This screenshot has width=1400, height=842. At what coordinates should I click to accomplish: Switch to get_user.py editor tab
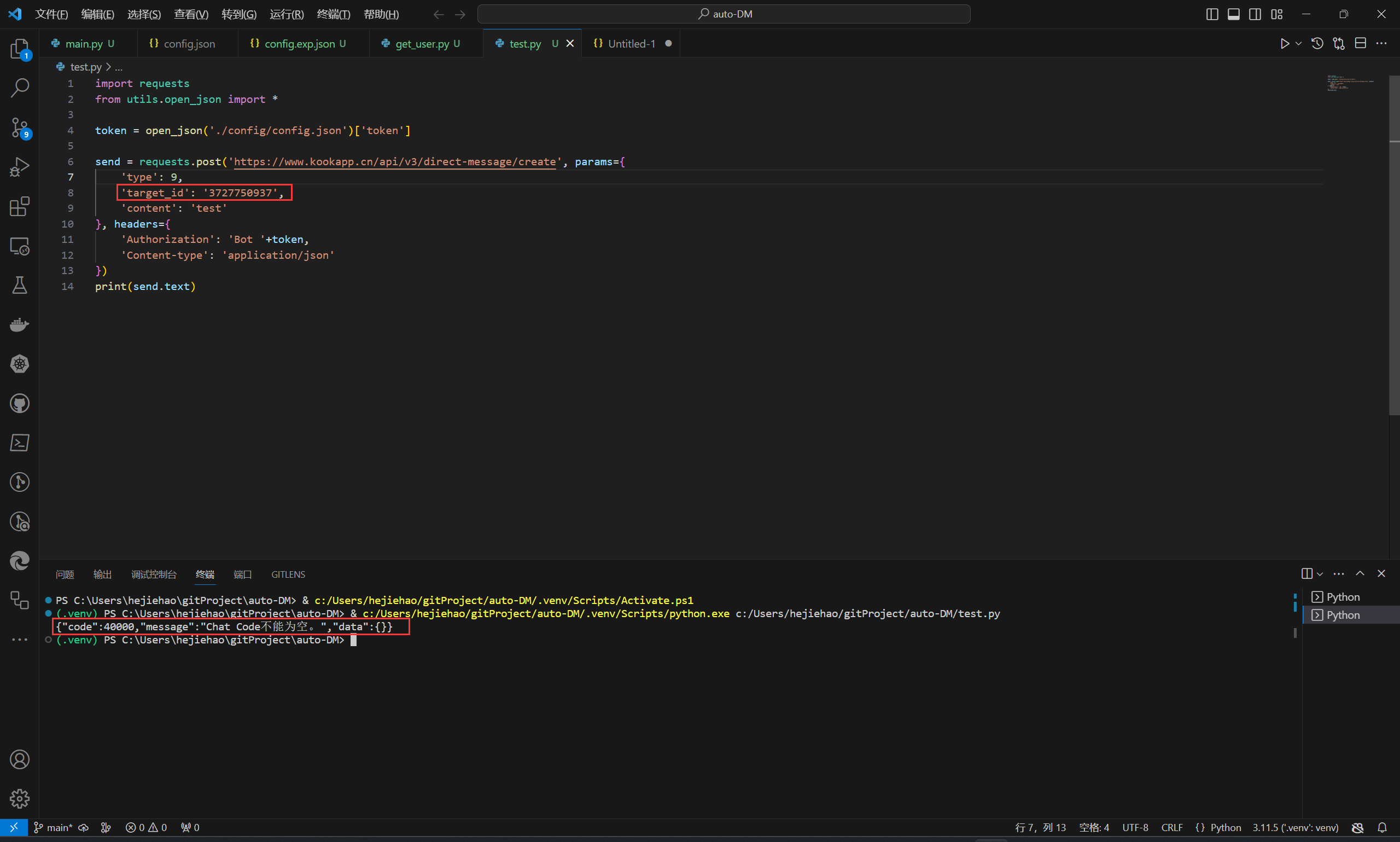point(427,44)
